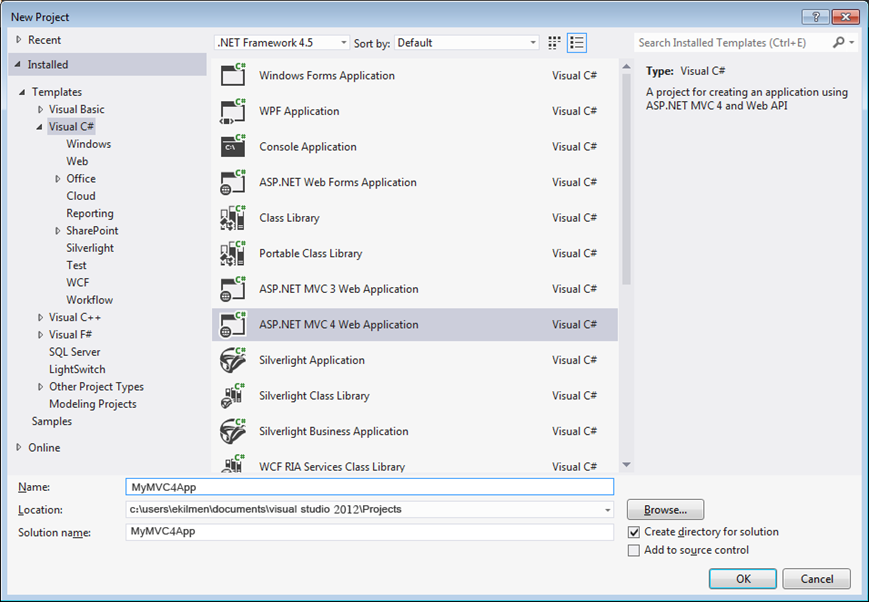Expand the Visual Basic node

pyautogui.click(x=40, y=109)
